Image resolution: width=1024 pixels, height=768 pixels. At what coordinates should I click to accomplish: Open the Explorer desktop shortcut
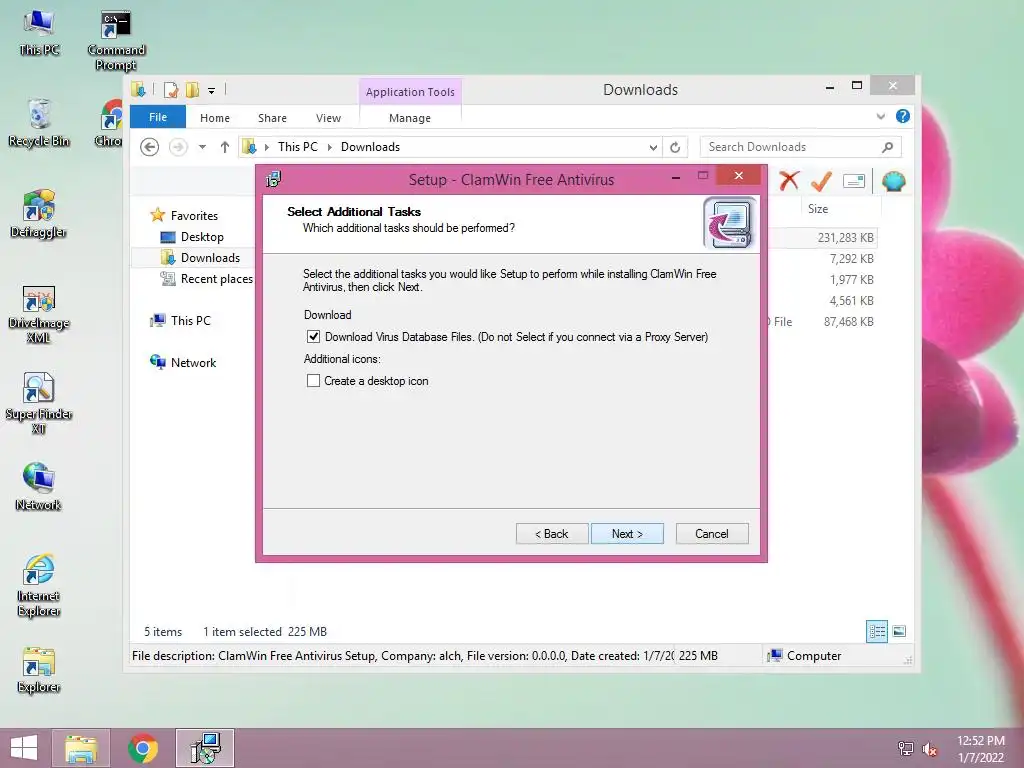[x=39, y=670]
